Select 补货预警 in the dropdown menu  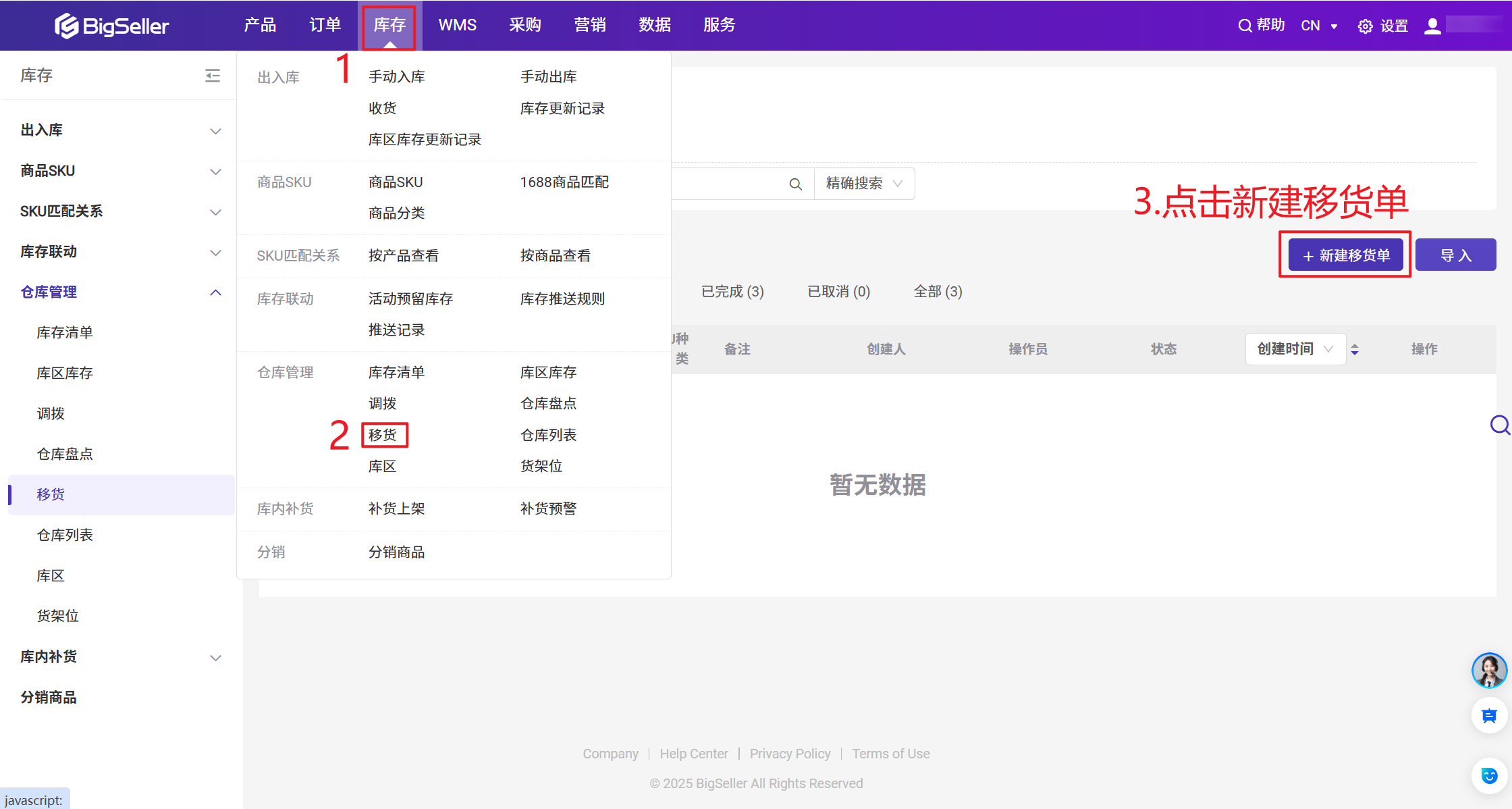548,508
